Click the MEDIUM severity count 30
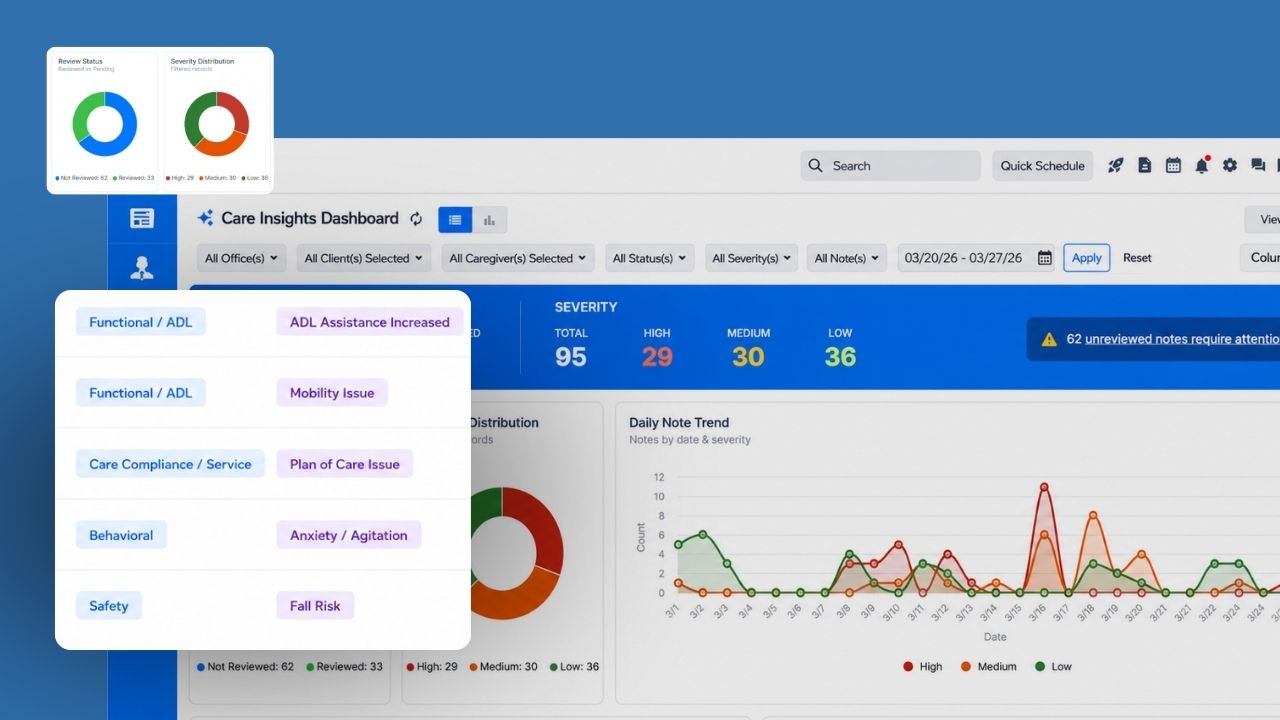The image size is (1280, 720). (748, 357)
